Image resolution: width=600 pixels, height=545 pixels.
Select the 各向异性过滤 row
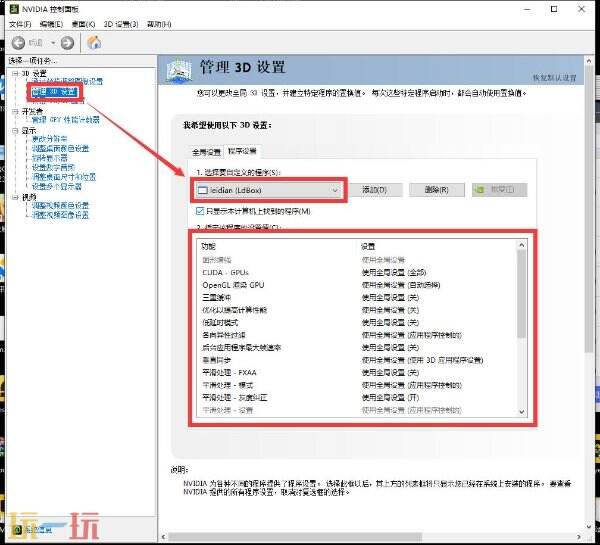point(358,335)
